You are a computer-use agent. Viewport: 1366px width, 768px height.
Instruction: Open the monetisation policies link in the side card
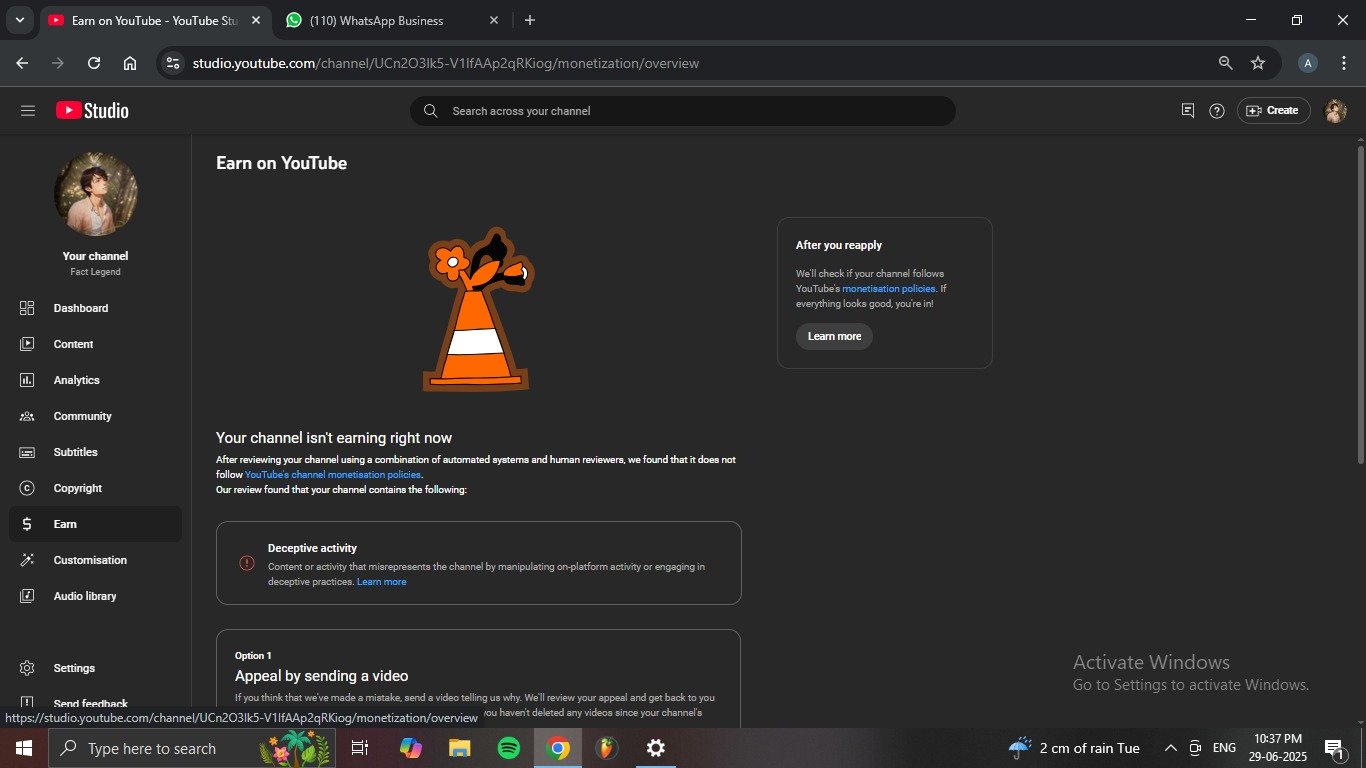point(889,288)
